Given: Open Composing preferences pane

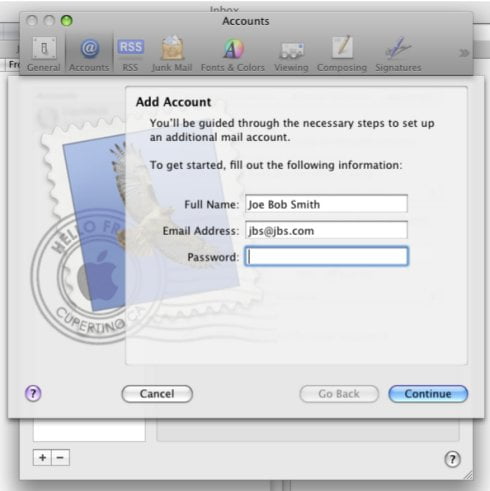Looking at the screenshot, I should coord(342,54).
